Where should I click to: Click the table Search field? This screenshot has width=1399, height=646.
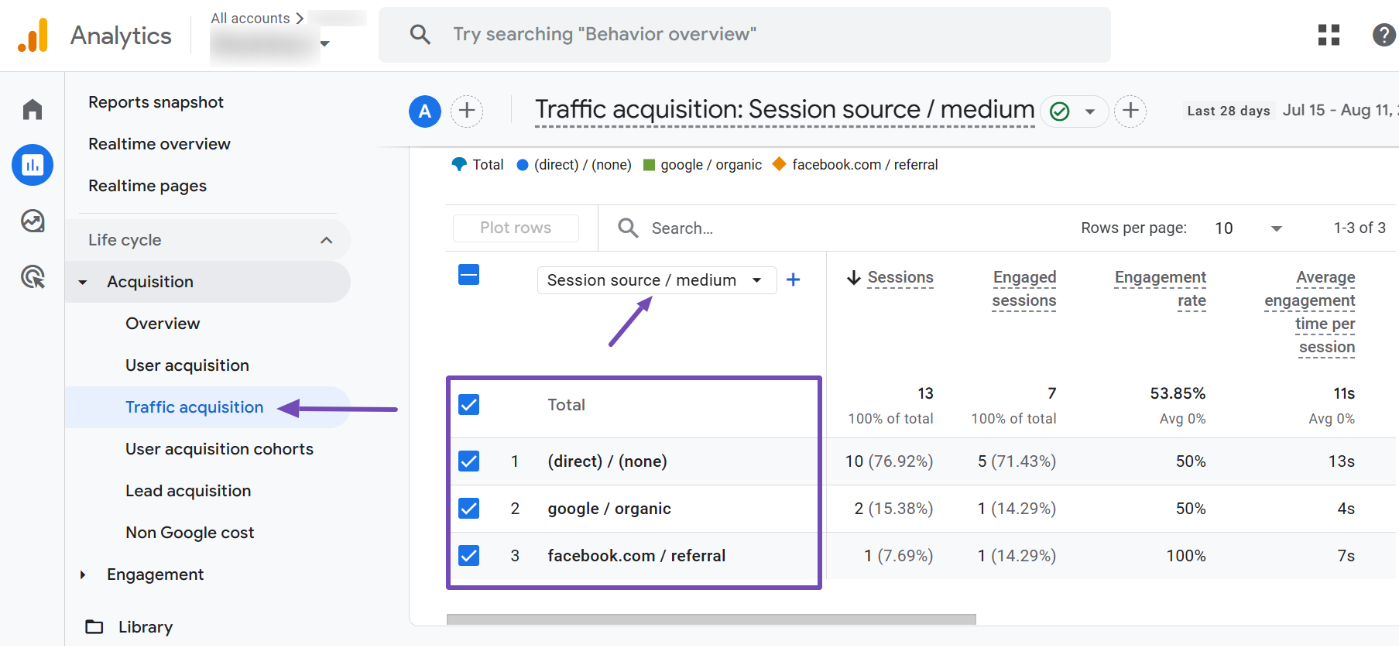pos(690,227)
